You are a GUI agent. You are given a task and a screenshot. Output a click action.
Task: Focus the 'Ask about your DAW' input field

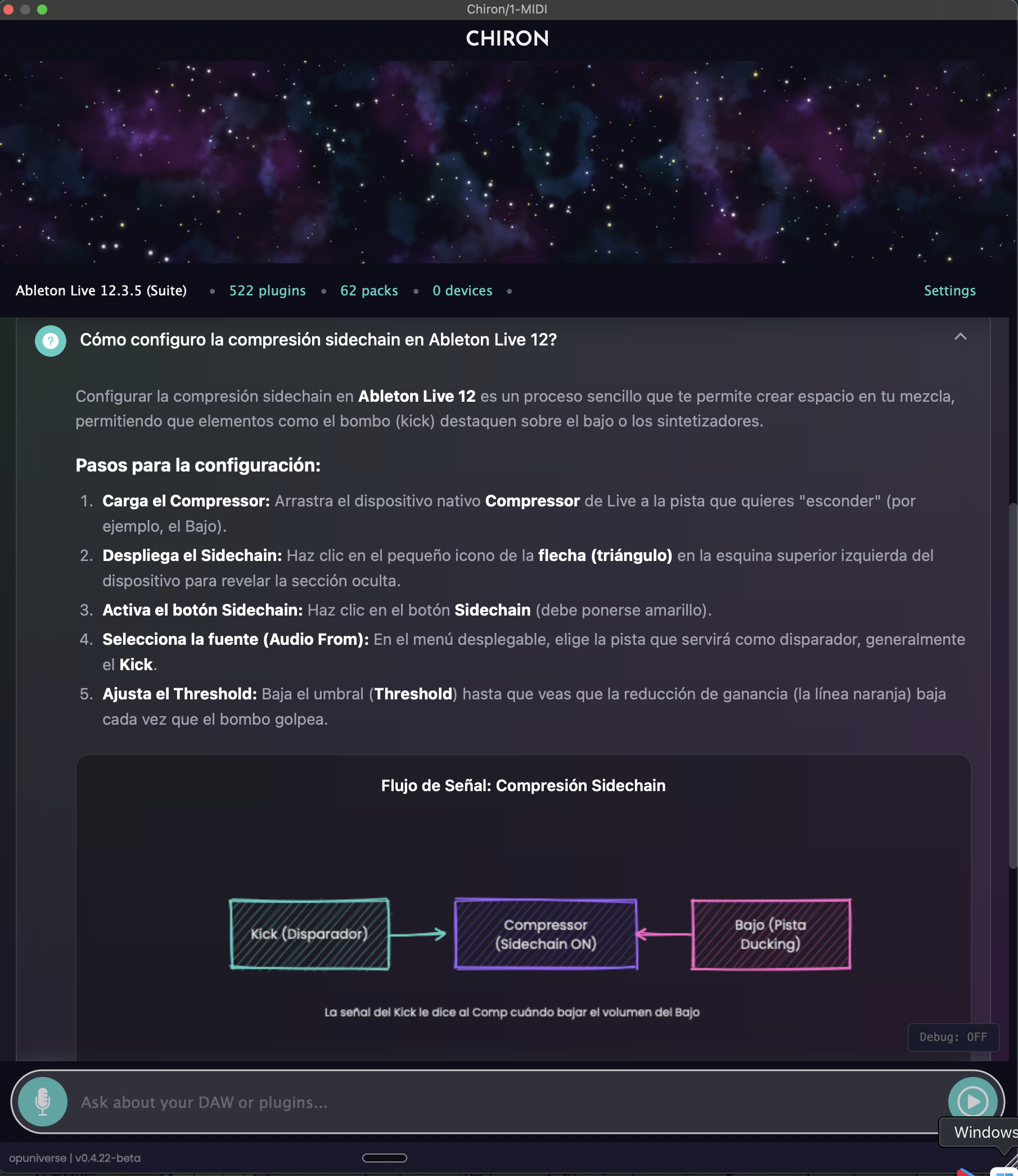398,1102
